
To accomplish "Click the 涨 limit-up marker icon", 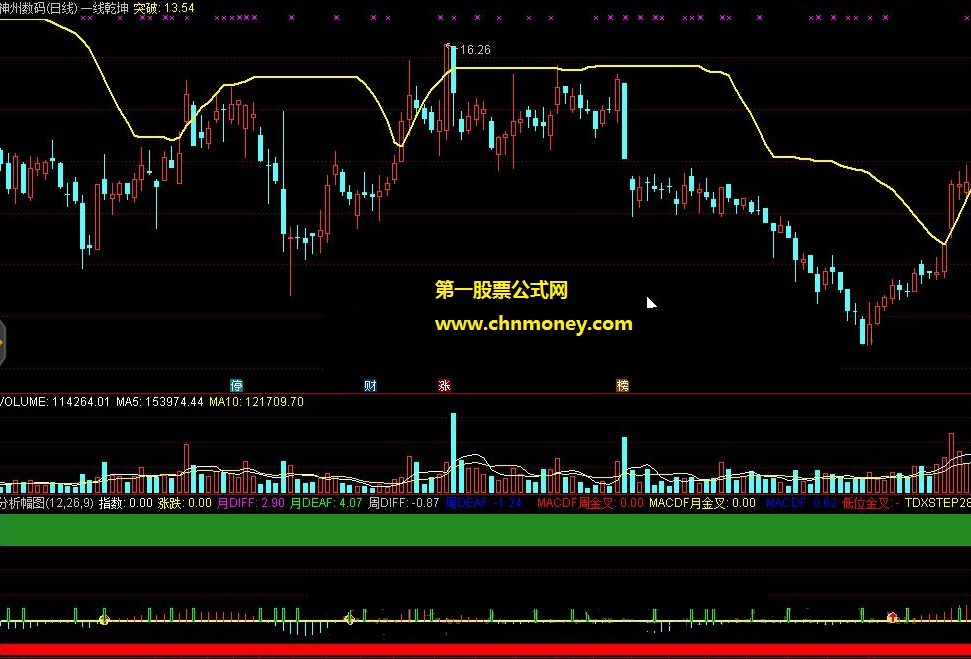I will [444, 386].
